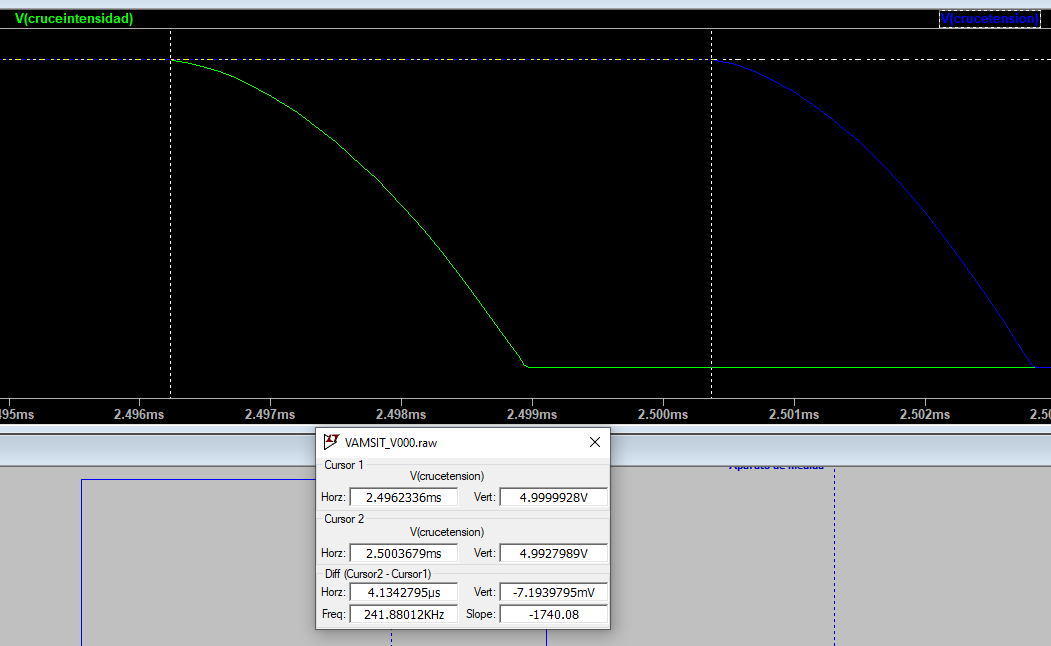Select the V(crucetension) trace label
The height and width of the screenshot is (646, 1051).
pos(989,19)
